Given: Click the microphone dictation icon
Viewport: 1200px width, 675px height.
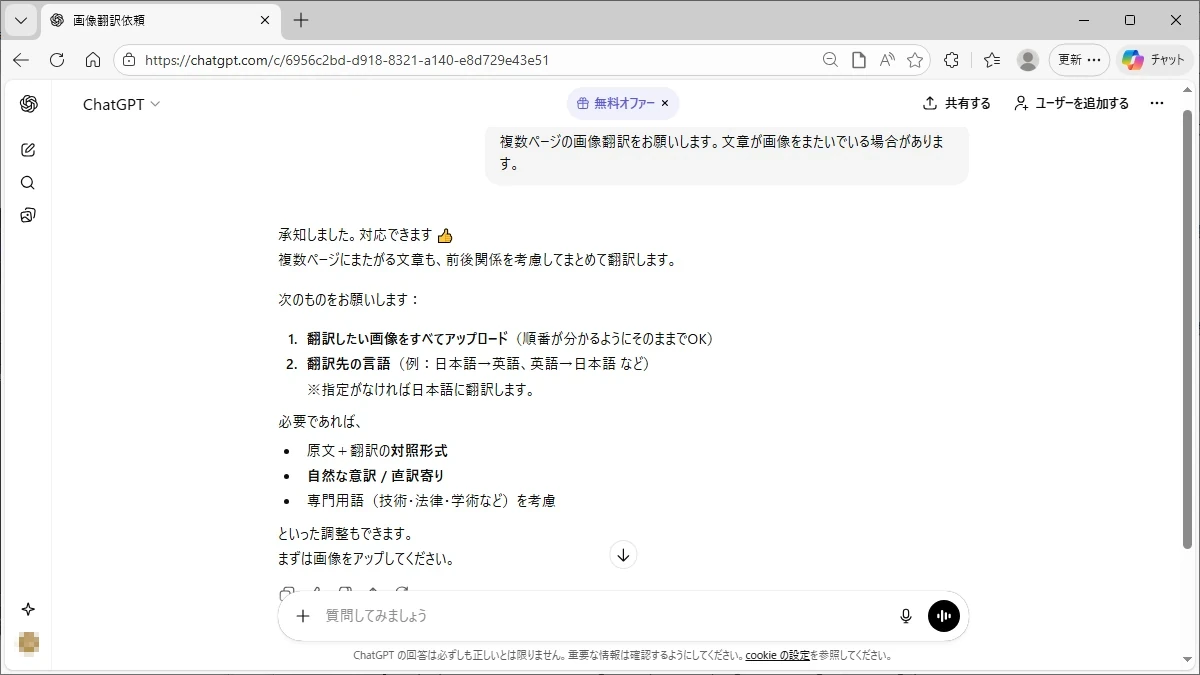Looking at the screenshot, I should (x=906, y=616).
